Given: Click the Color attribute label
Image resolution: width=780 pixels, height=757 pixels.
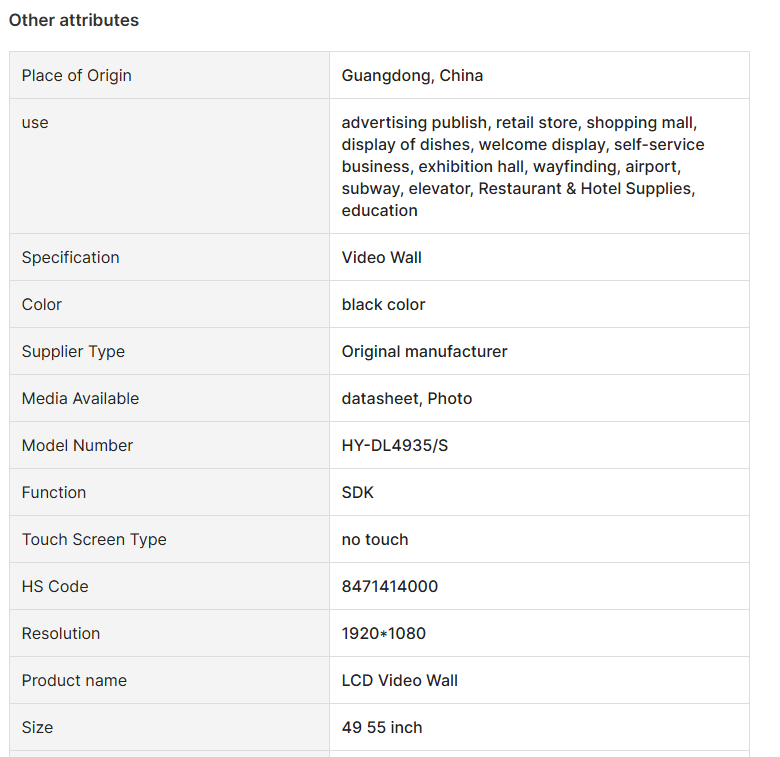Looking at the screenshot, I should click(42, 304).
